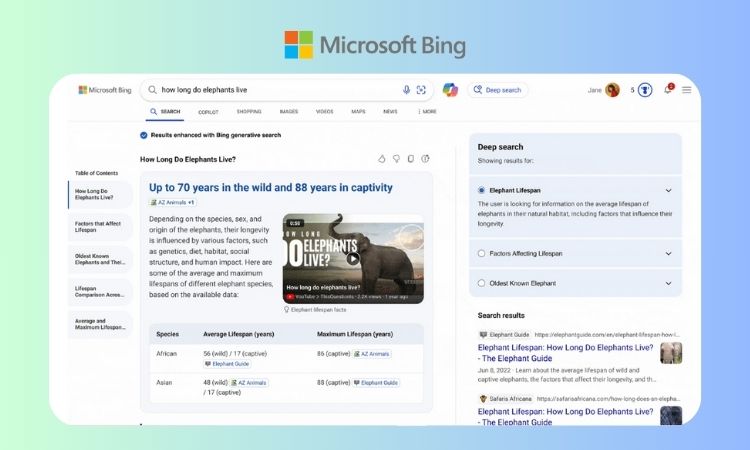Click the microphone voice search icon
The height and width of the screenshot is (450, 750).
click(406, 90)
